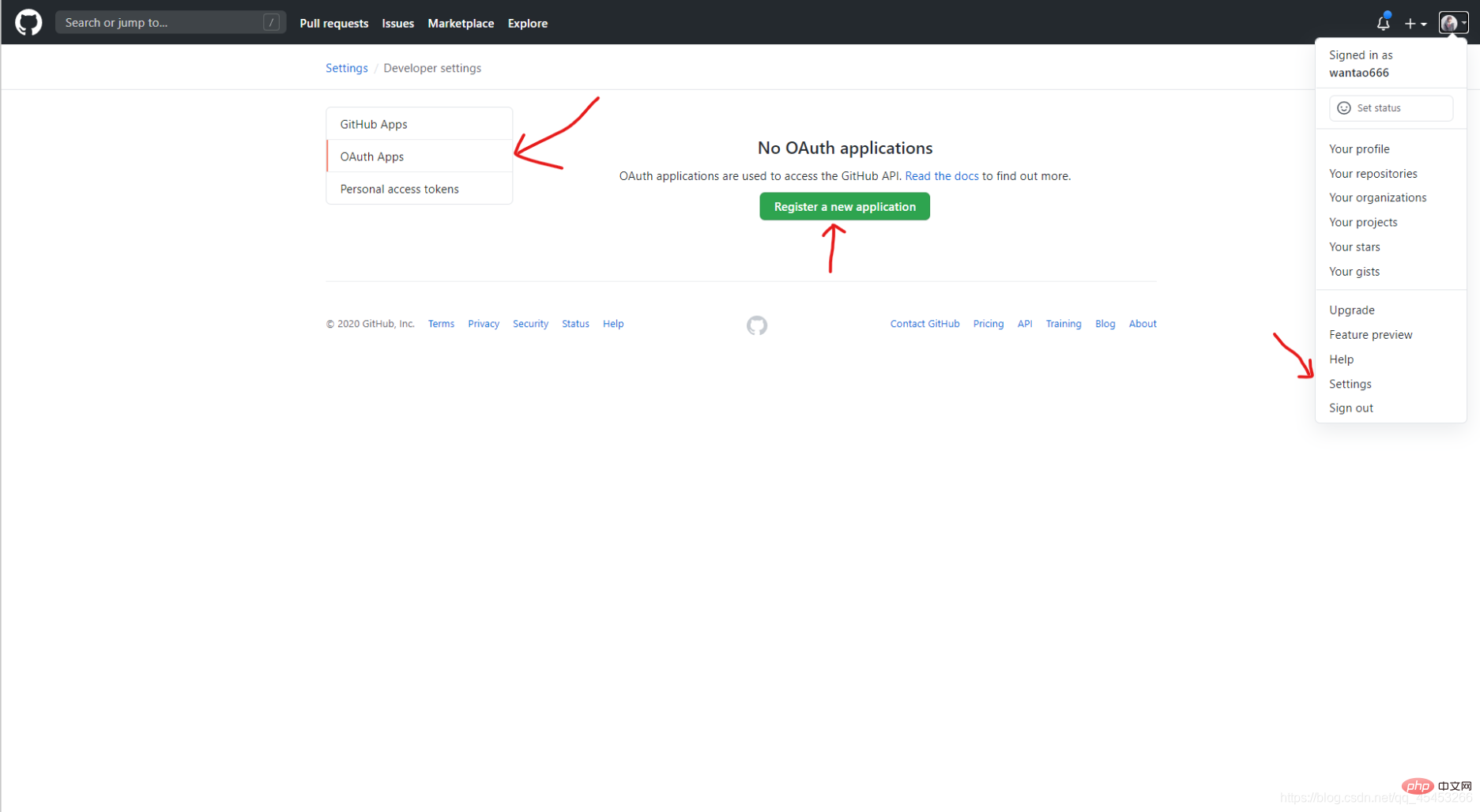Go to Marketplace in top navigation

click(x=461, y=24)
